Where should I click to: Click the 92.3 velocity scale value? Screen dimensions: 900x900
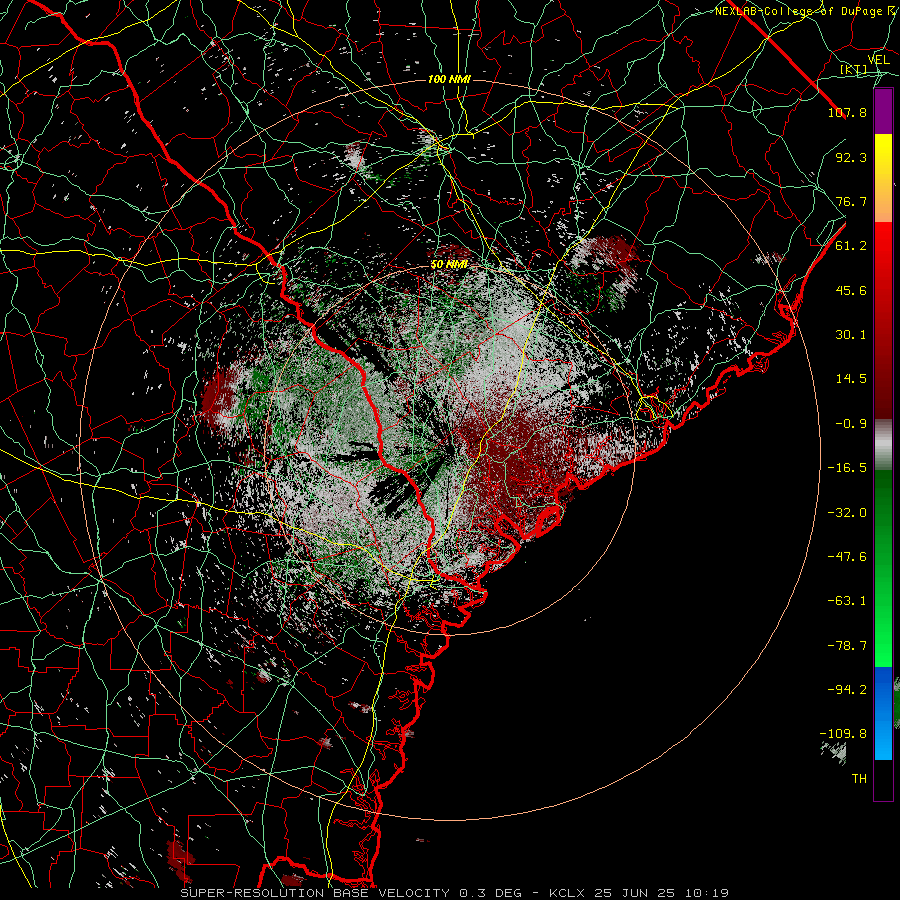coord(851,157)
